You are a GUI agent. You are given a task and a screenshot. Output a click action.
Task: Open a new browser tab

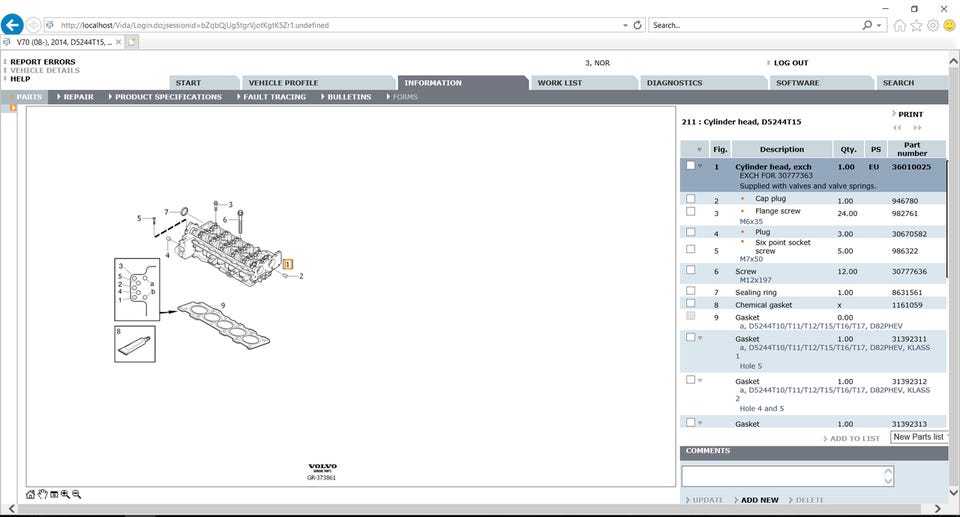132,42
